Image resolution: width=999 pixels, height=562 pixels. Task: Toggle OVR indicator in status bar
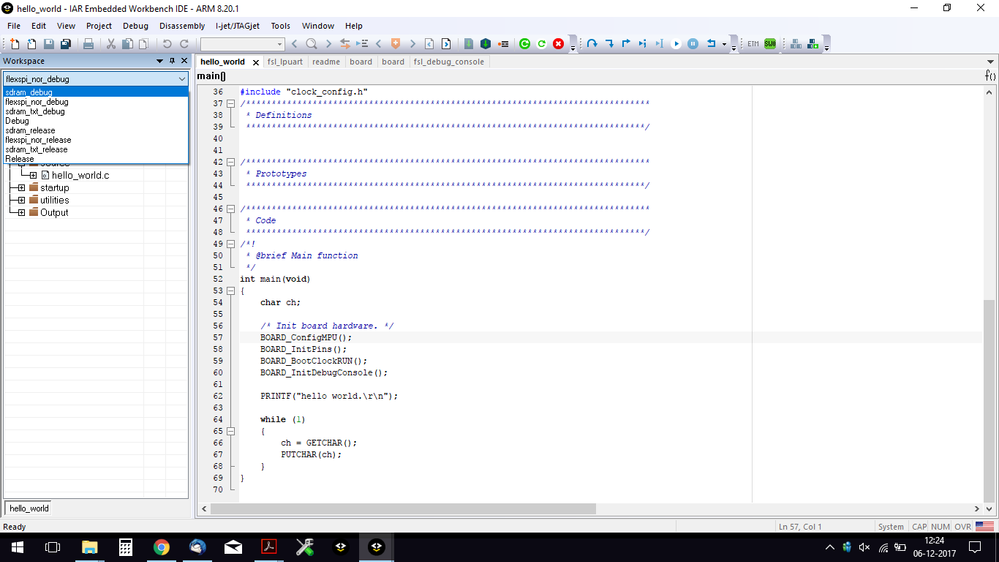(963, 527)
